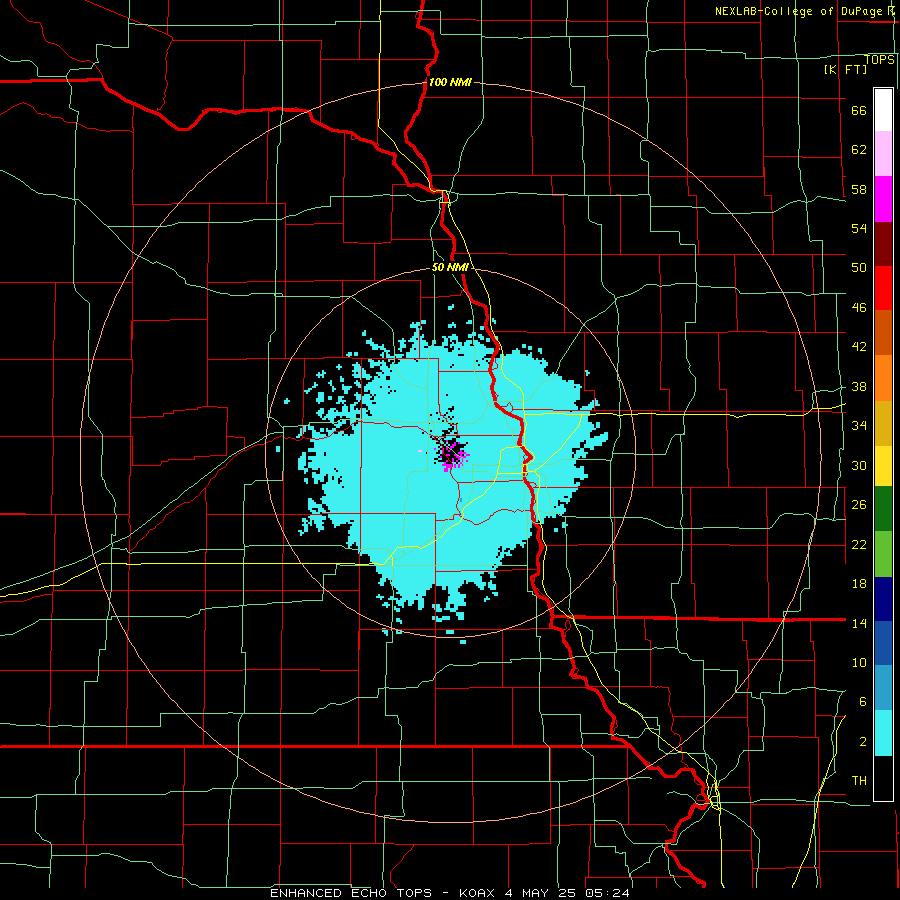Click the '05:24' timestamp in the footer
Screen dimensions: 900x900
click(607, 893)
